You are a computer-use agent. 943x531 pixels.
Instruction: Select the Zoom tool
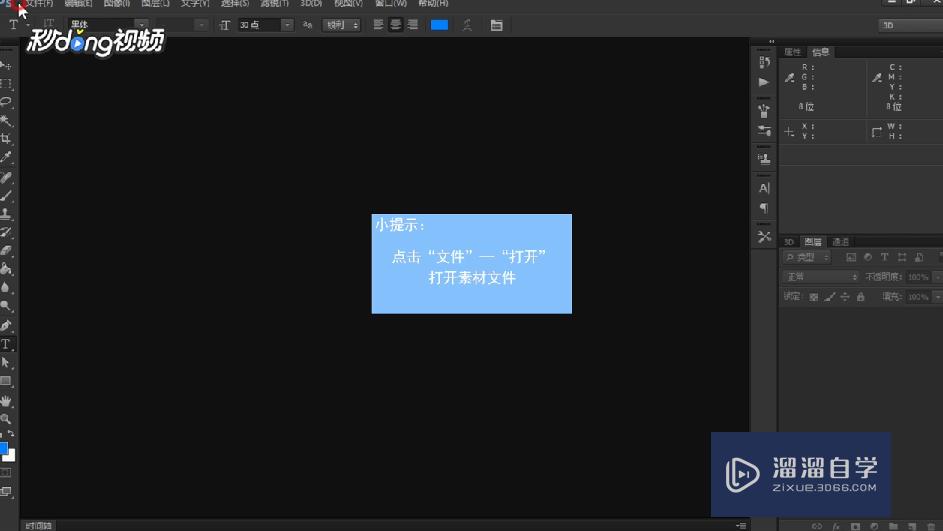[5, 419]
